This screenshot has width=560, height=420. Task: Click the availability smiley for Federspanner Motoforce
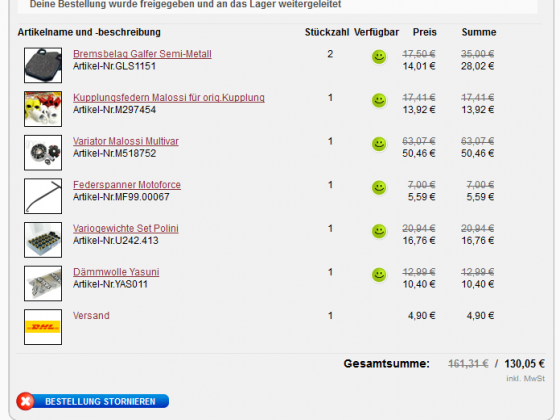tap(379, 188)
